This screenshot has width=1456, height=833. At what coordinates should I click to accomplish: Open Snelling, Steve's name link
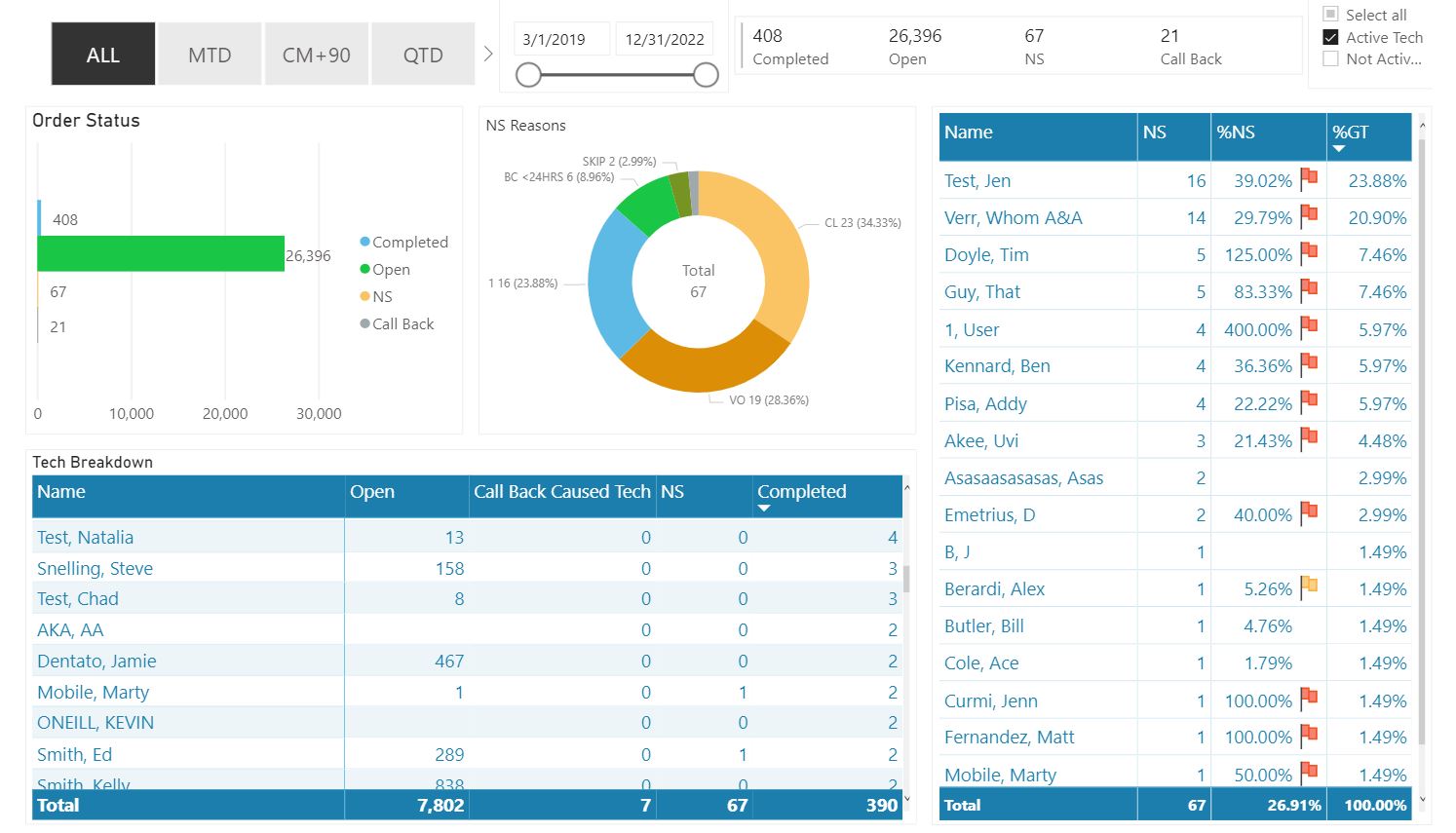point(95,568)
